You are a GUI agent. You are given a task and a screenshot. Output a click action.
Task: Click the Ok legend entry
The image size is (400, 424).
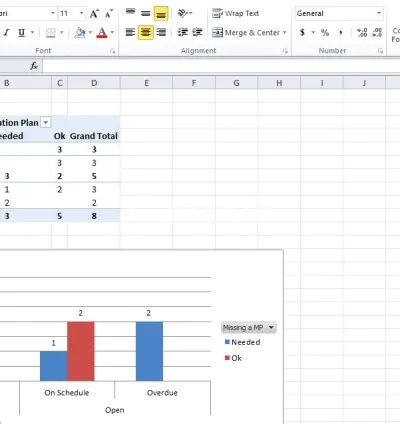(233, 358)
